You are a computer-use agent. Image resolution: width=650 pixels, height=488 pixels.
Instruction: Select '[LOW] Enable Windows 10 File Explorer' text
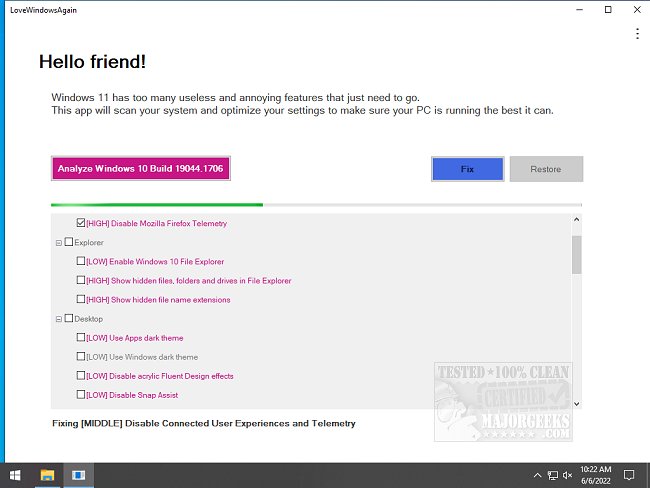155,262
